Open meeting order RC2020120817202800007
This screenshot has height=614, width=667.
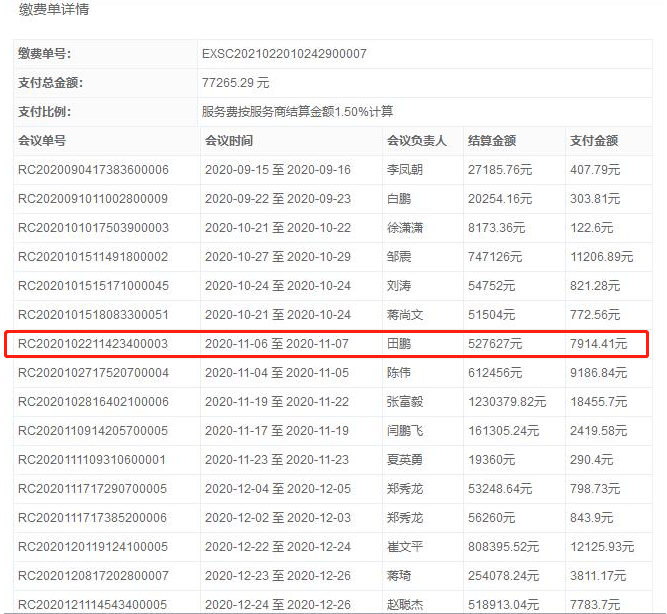click(x=94, y=576)
